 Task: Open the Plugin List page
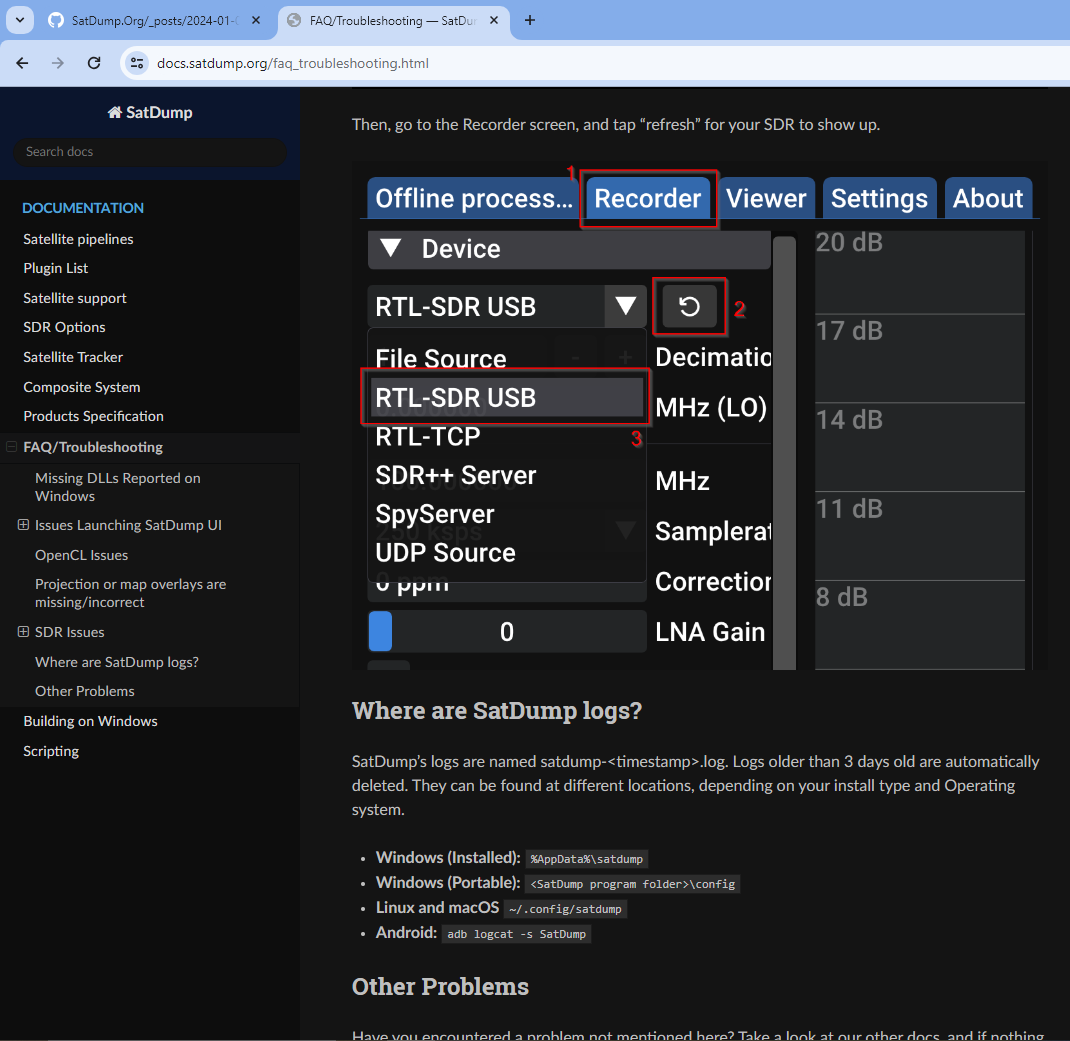[x=56, y=268]
